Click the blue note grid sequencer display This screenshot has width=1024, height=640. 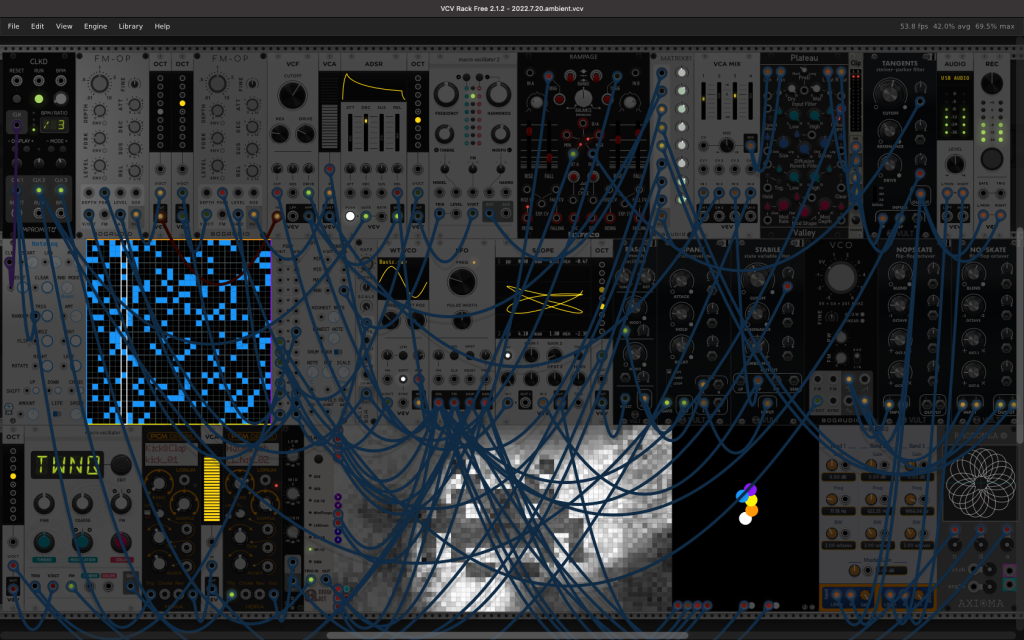179,332
